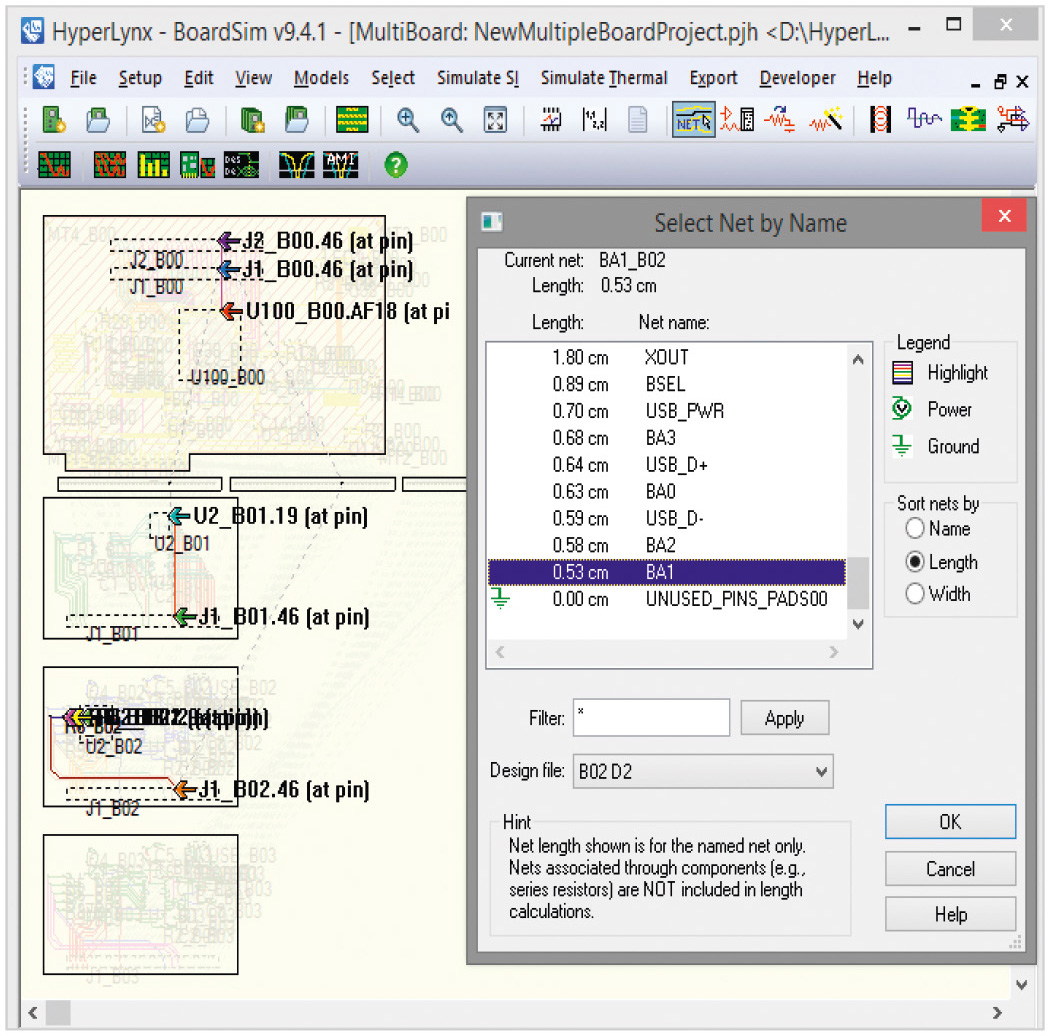This screenshot has height=1036, width=1051.
Task: Select the BA3 net row
Action: click(x=666, y=438)
